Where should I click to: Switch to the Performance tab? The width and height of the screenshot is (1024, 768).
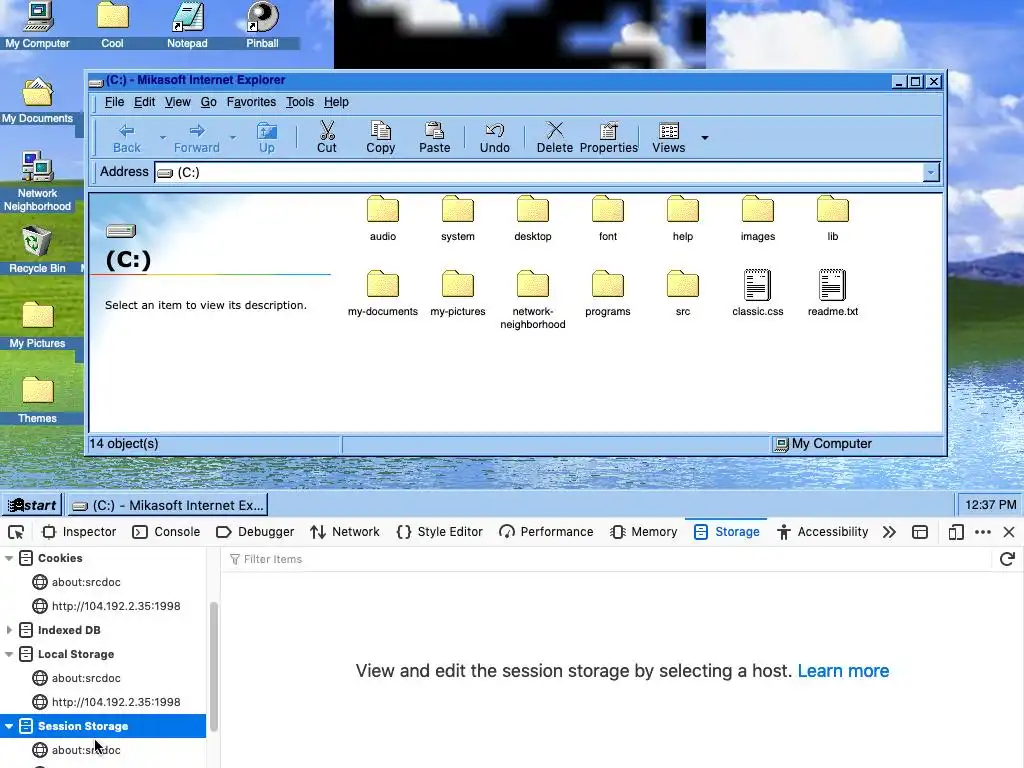pyautogui.click(x=546, y=532)
